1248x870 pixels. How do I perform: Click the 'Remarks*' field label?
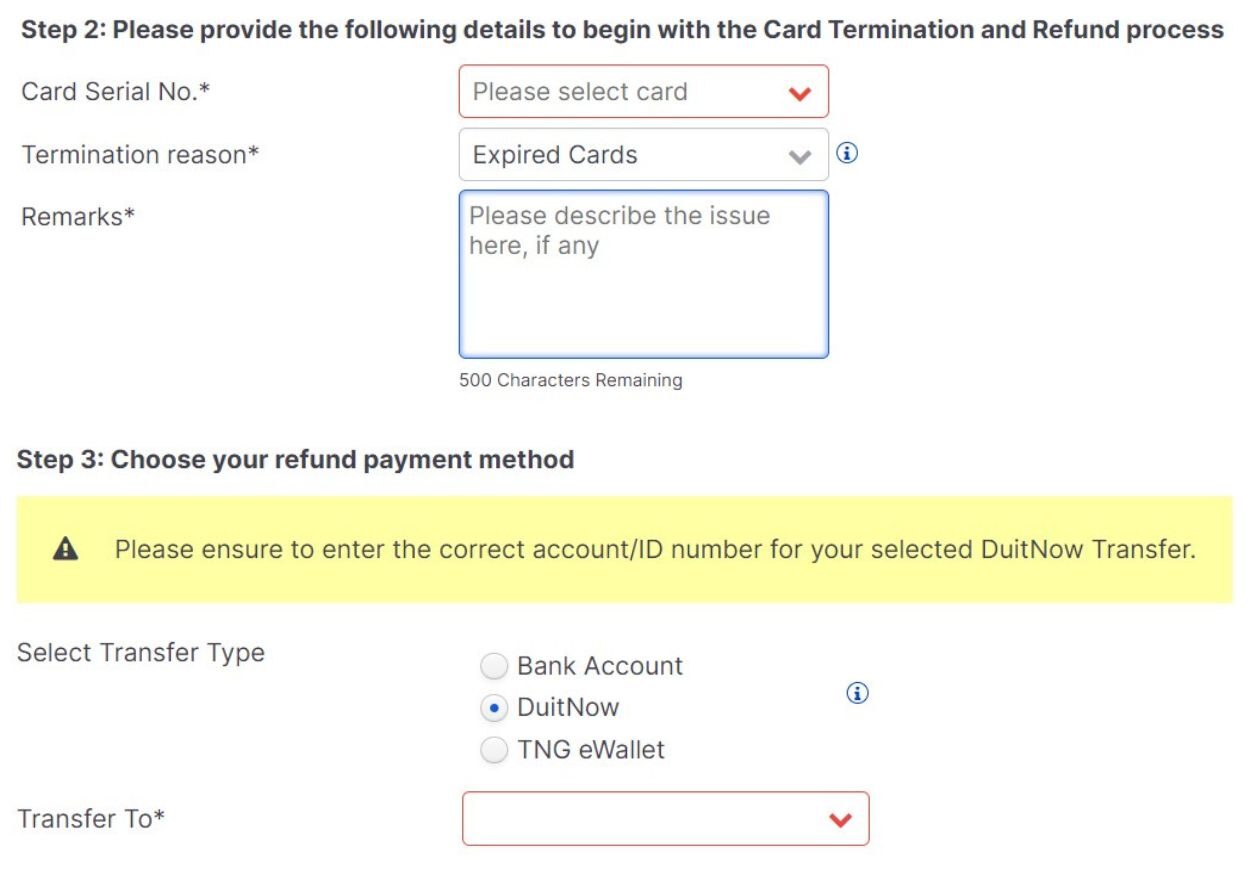[78, 217]
